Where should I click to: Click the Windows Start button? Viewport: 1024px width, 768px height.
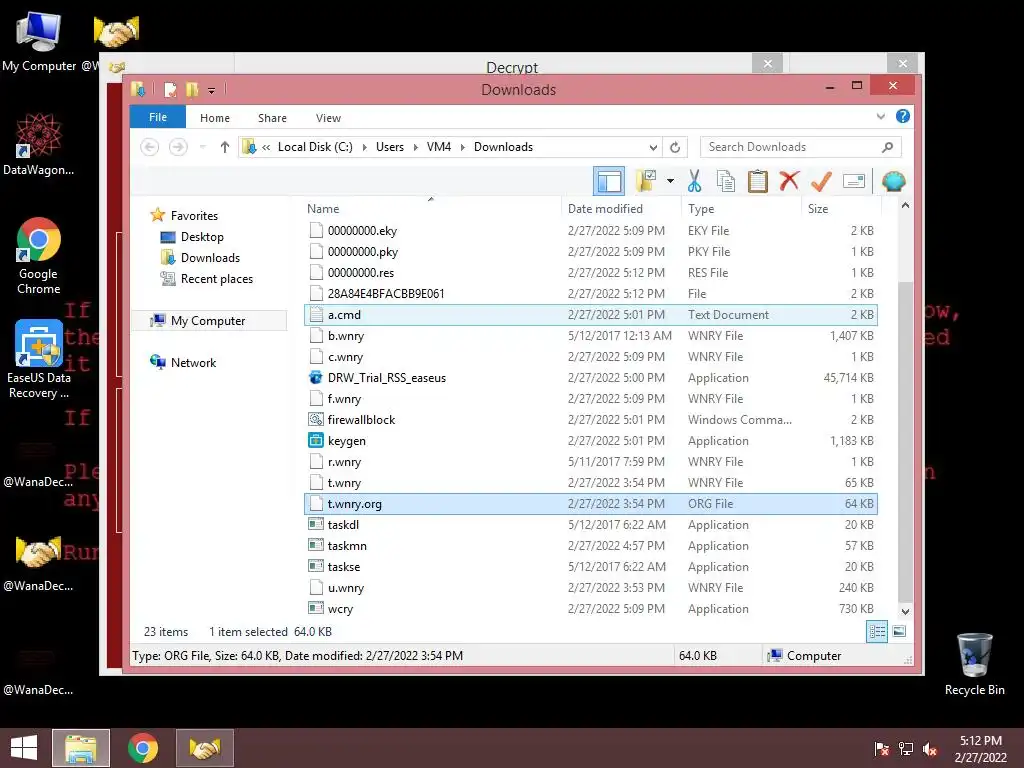coord(24,748)
